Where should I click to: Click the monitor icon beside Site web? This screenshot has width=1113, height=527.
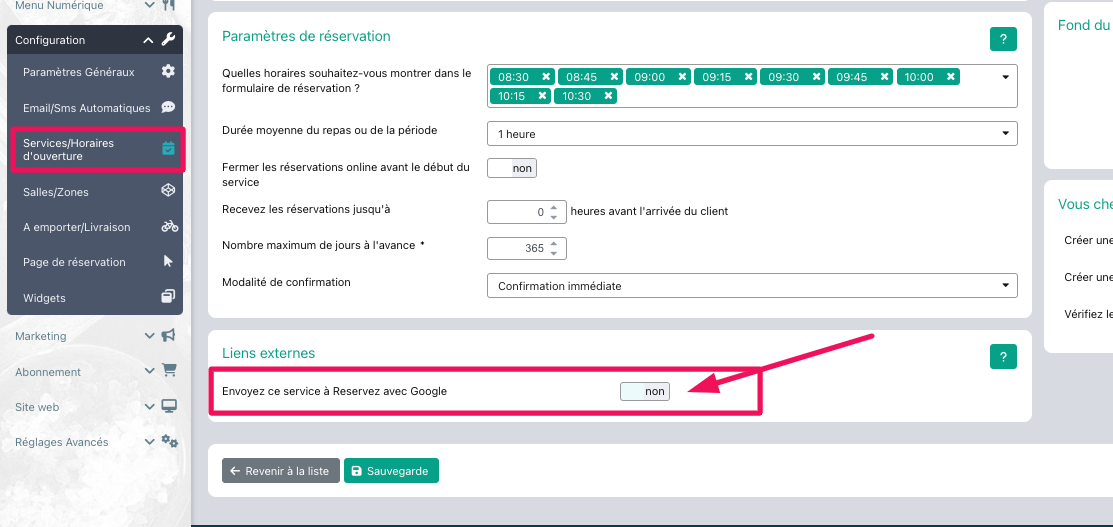click(x=169, y=406)
